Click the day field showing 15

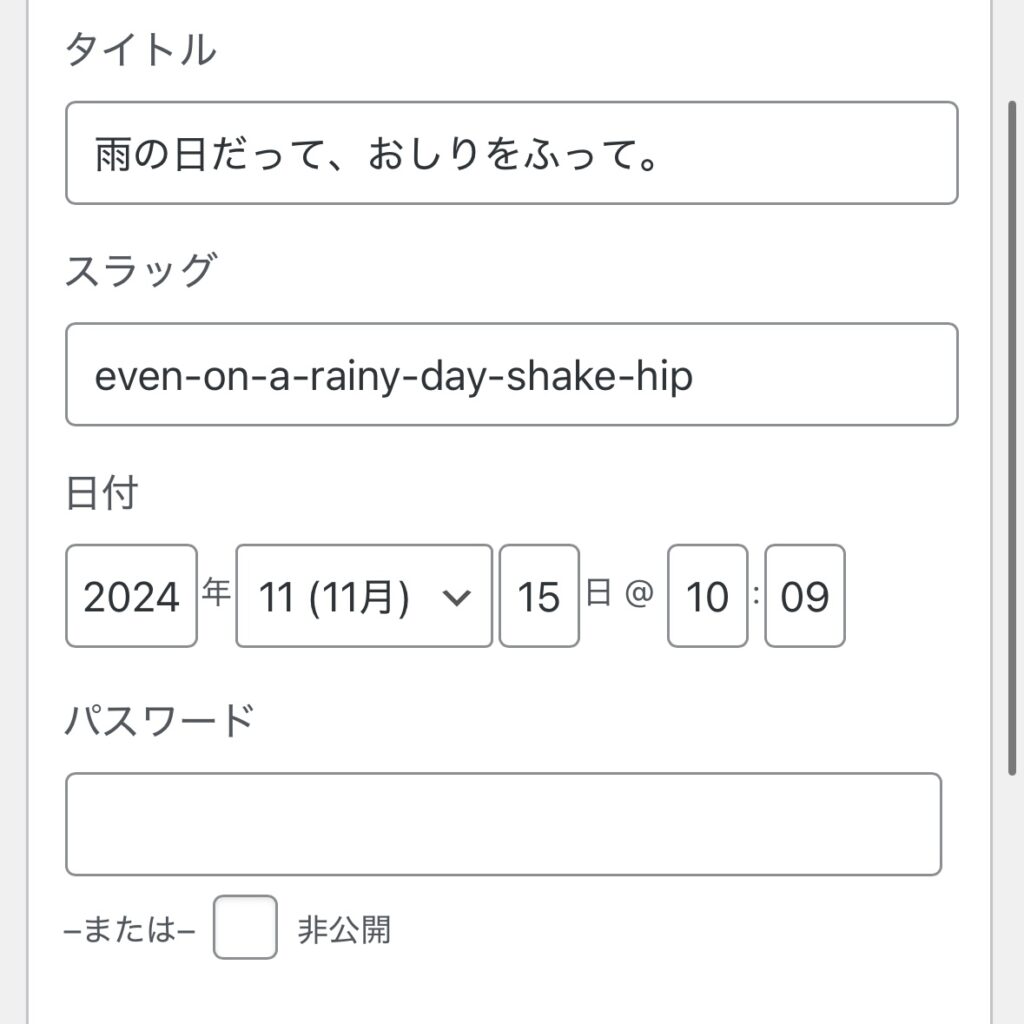pyautogui.click(x=539, y=596)
